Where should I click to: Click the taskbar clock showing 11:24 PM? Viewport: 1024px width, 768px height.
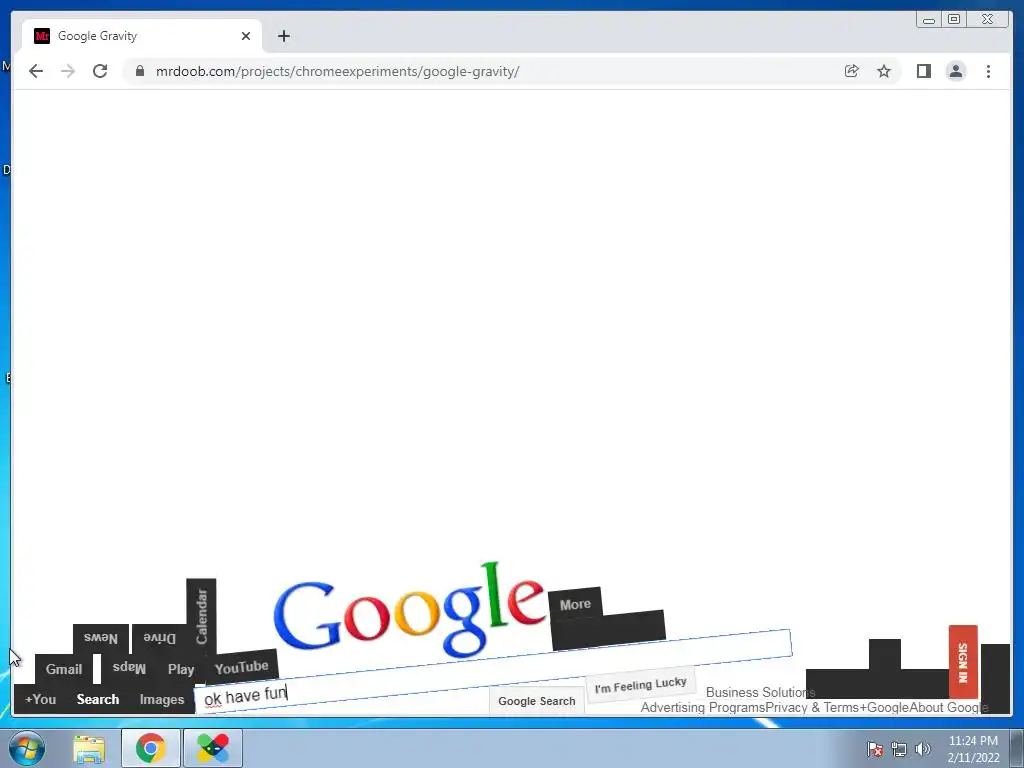pyautogui.click(x=973, y=749)
